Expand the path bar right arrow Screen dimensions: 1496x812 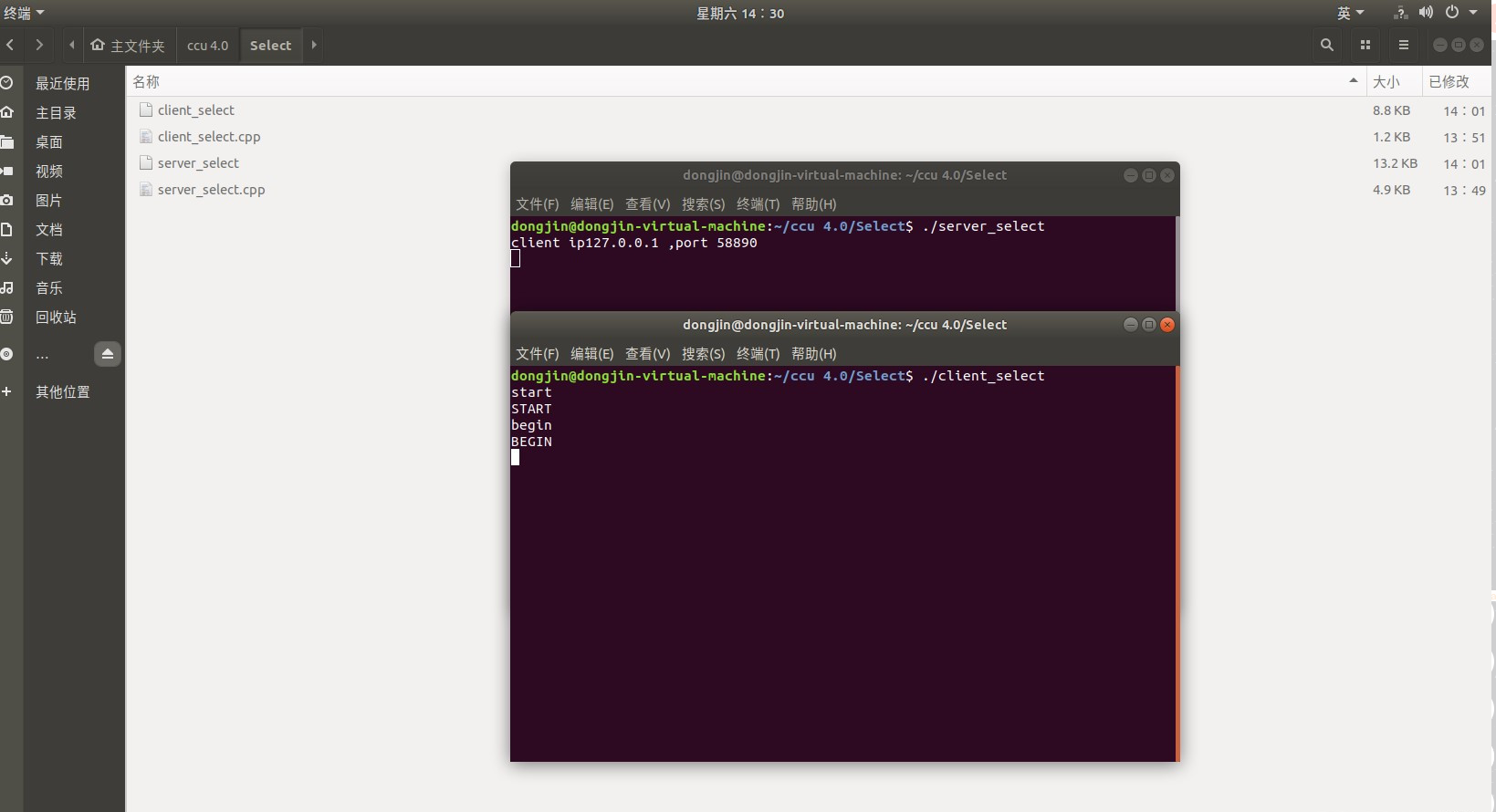point(314,45)
